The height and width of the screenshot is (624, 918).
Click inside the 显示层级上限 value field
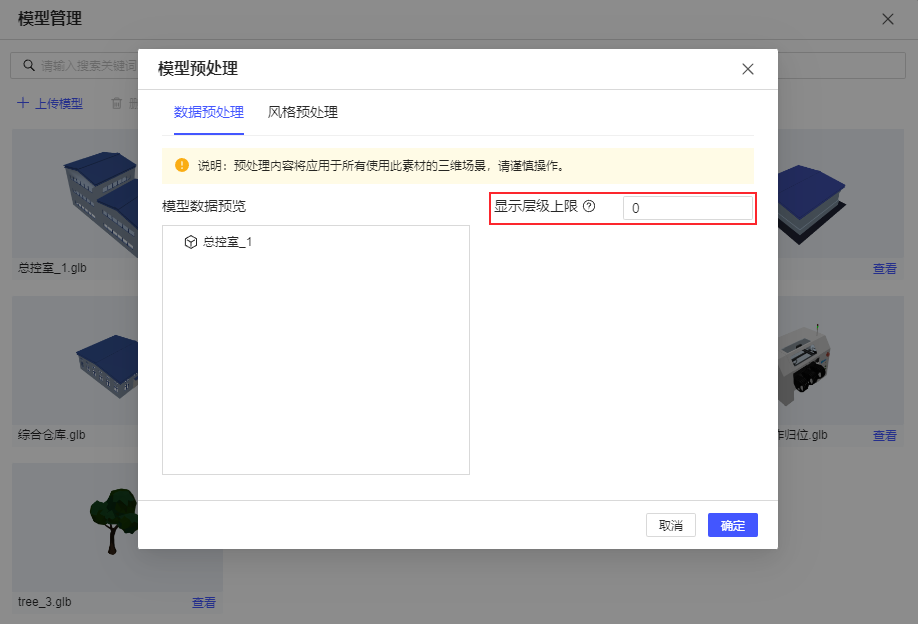[688, 207]
